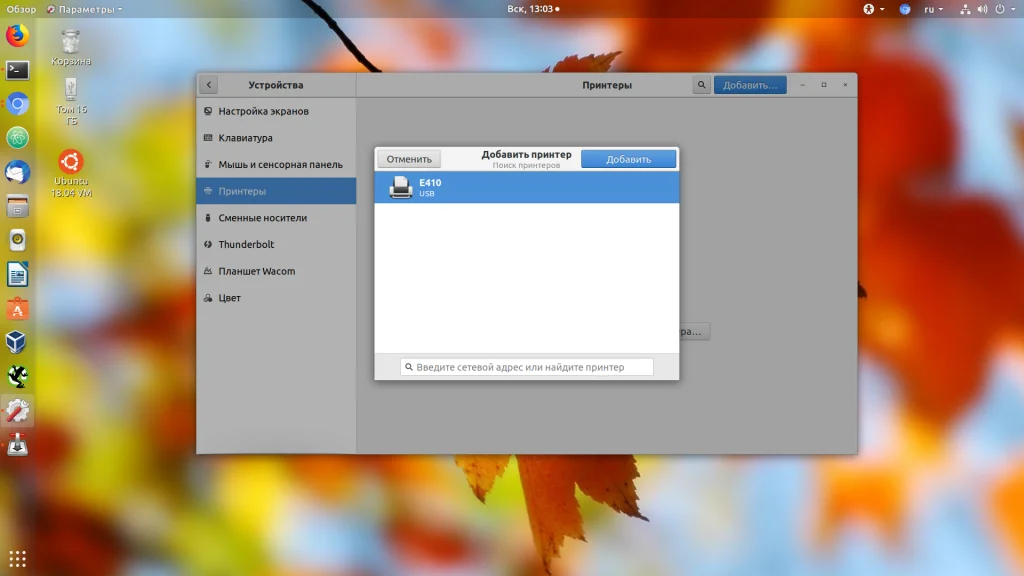1024x576 pixels.
Task: Open the Обзор activities overview
Action: [x=21, y=9]
